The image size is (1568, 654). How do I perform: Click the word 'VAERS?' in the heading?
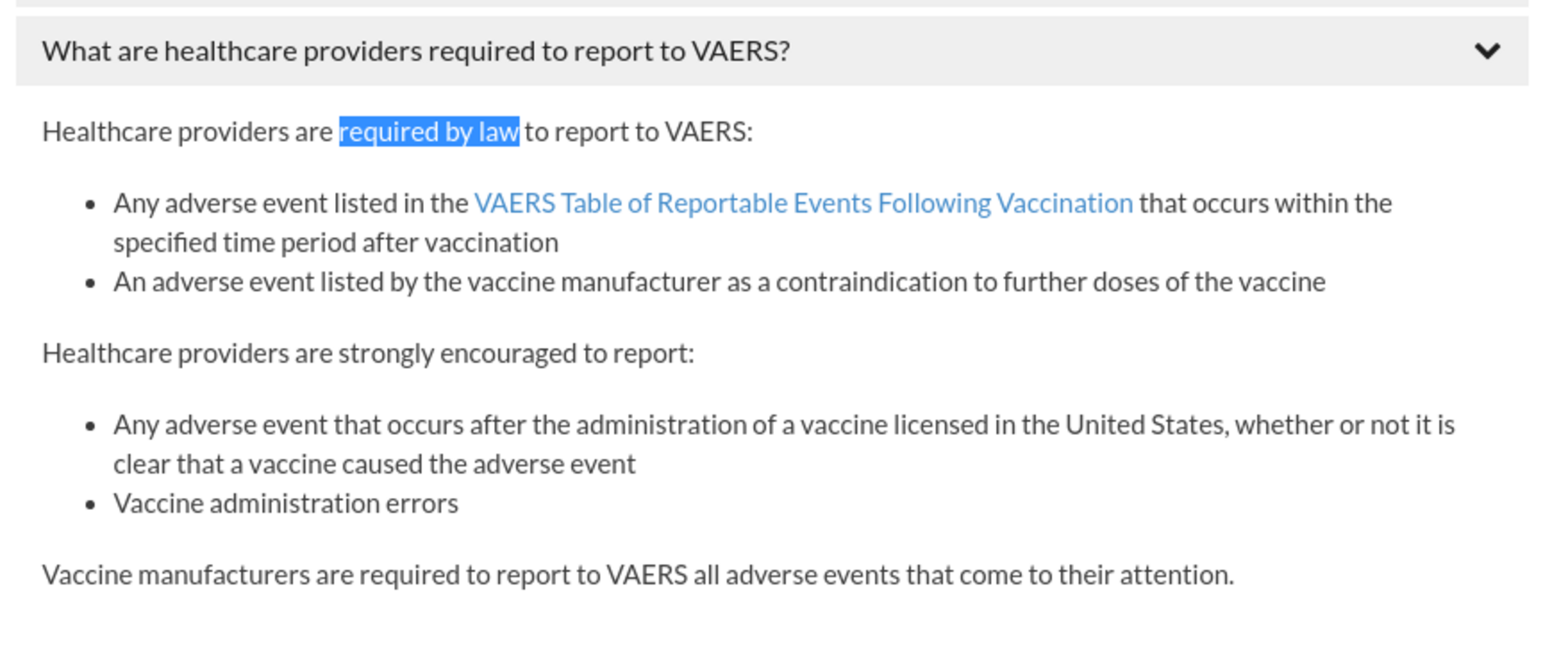point(741,51)
